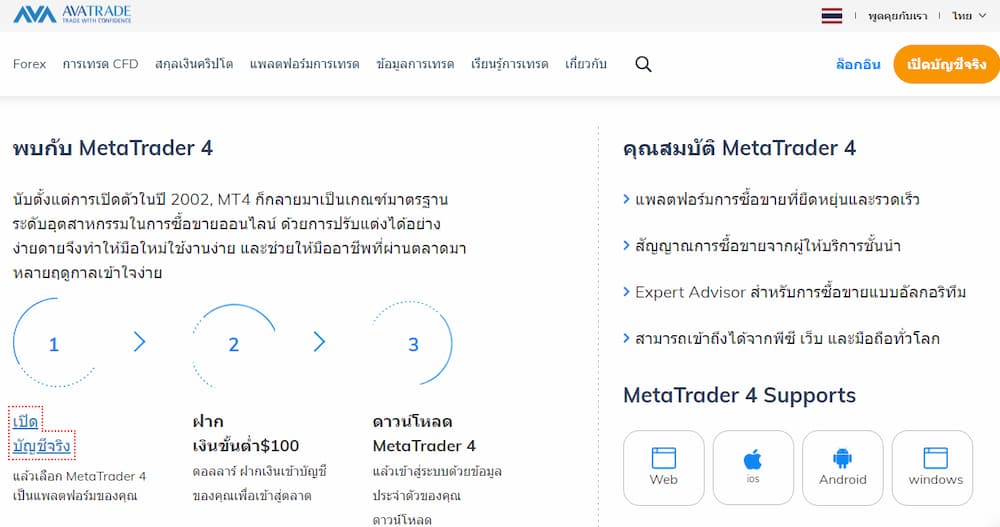Click the MetaTrader 4 Supports heading
The image size is (1000, 527).
(x=739, y=396)
